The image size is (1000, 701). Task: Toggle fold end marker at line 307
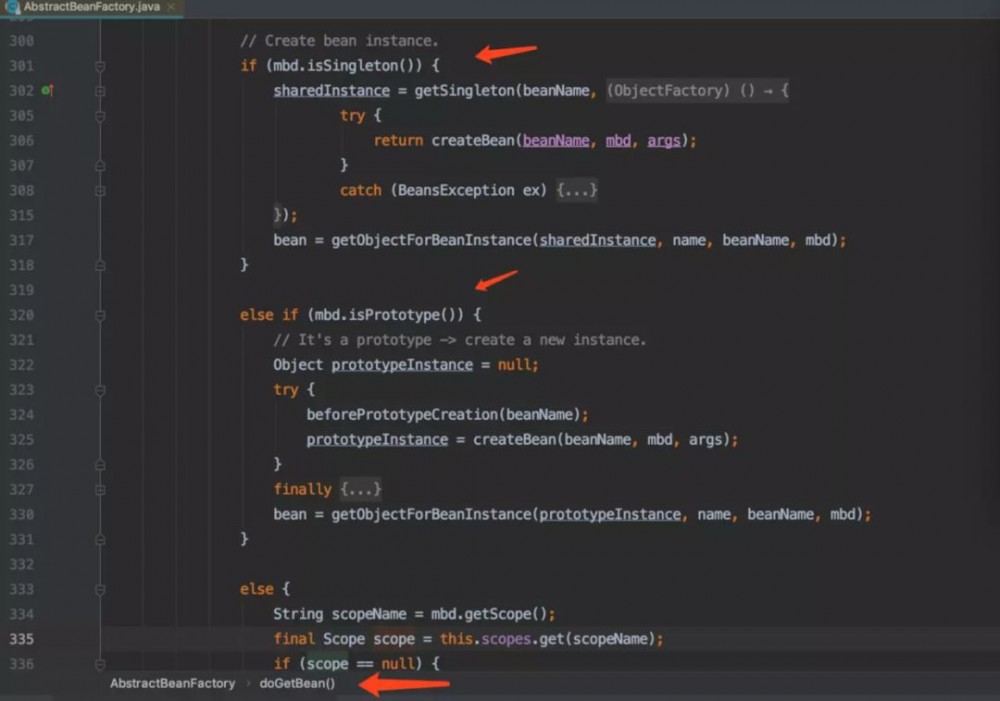click(x=100, y=166)
